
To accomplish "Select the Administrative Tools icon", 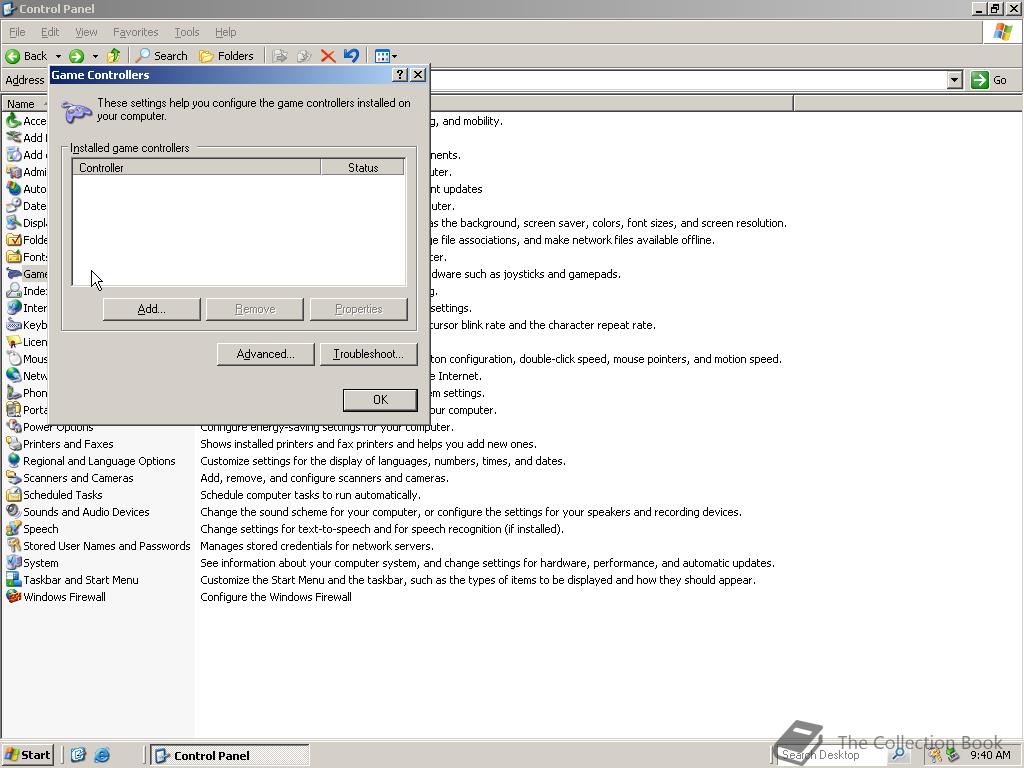I will click(13, 172).
